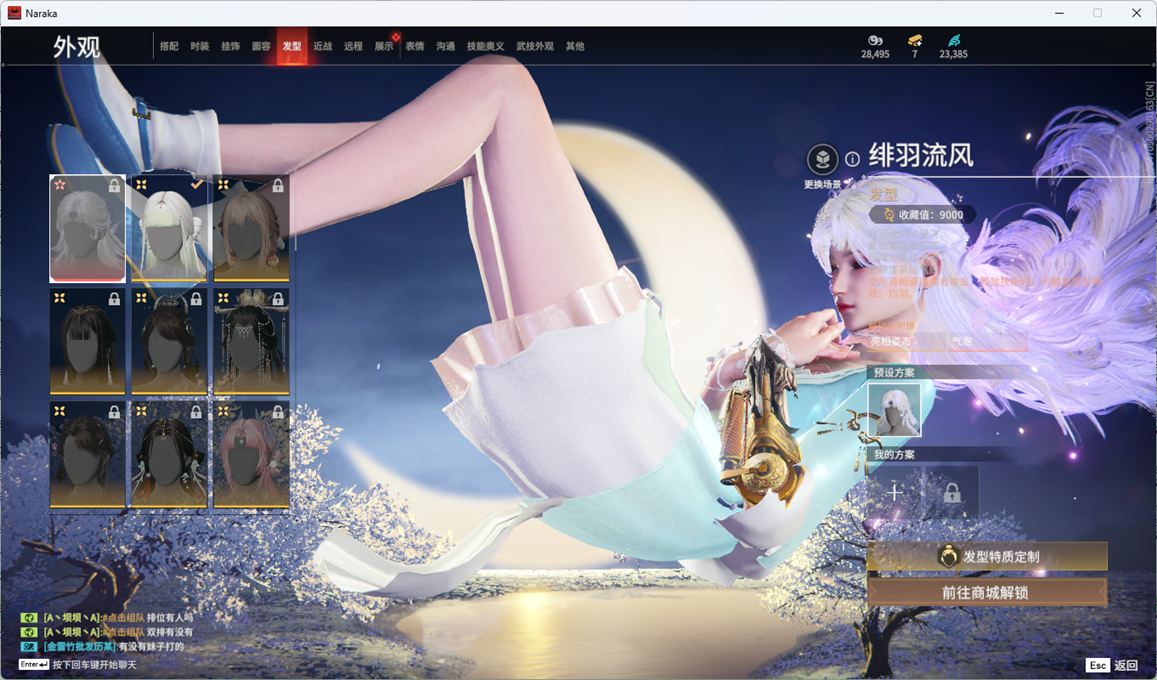This screenshot has height=680, width=1157.
Task: Open the info icon beside 绯羽流风
Action: coord(852,159)
